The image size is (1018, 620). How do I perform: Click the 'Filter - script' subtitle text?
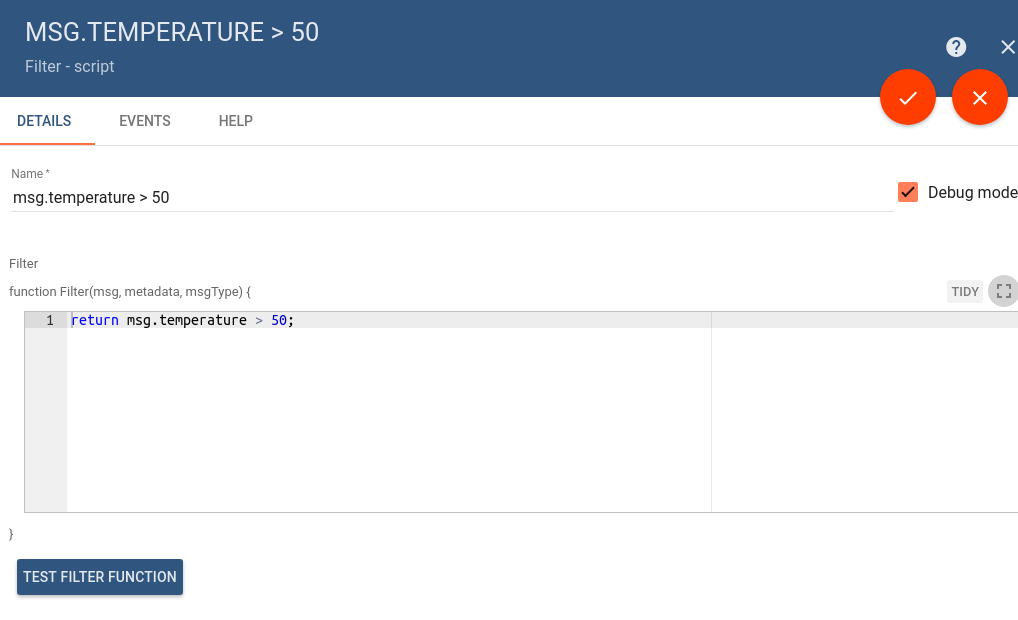coord(70,67)
